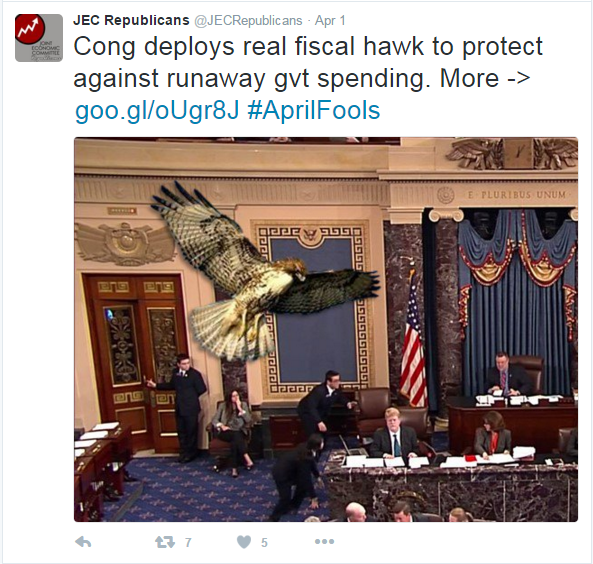Viewport: 593px width, 564px height.
Task: Open the JEC Republicans display name
Action: tap(131, 20)
